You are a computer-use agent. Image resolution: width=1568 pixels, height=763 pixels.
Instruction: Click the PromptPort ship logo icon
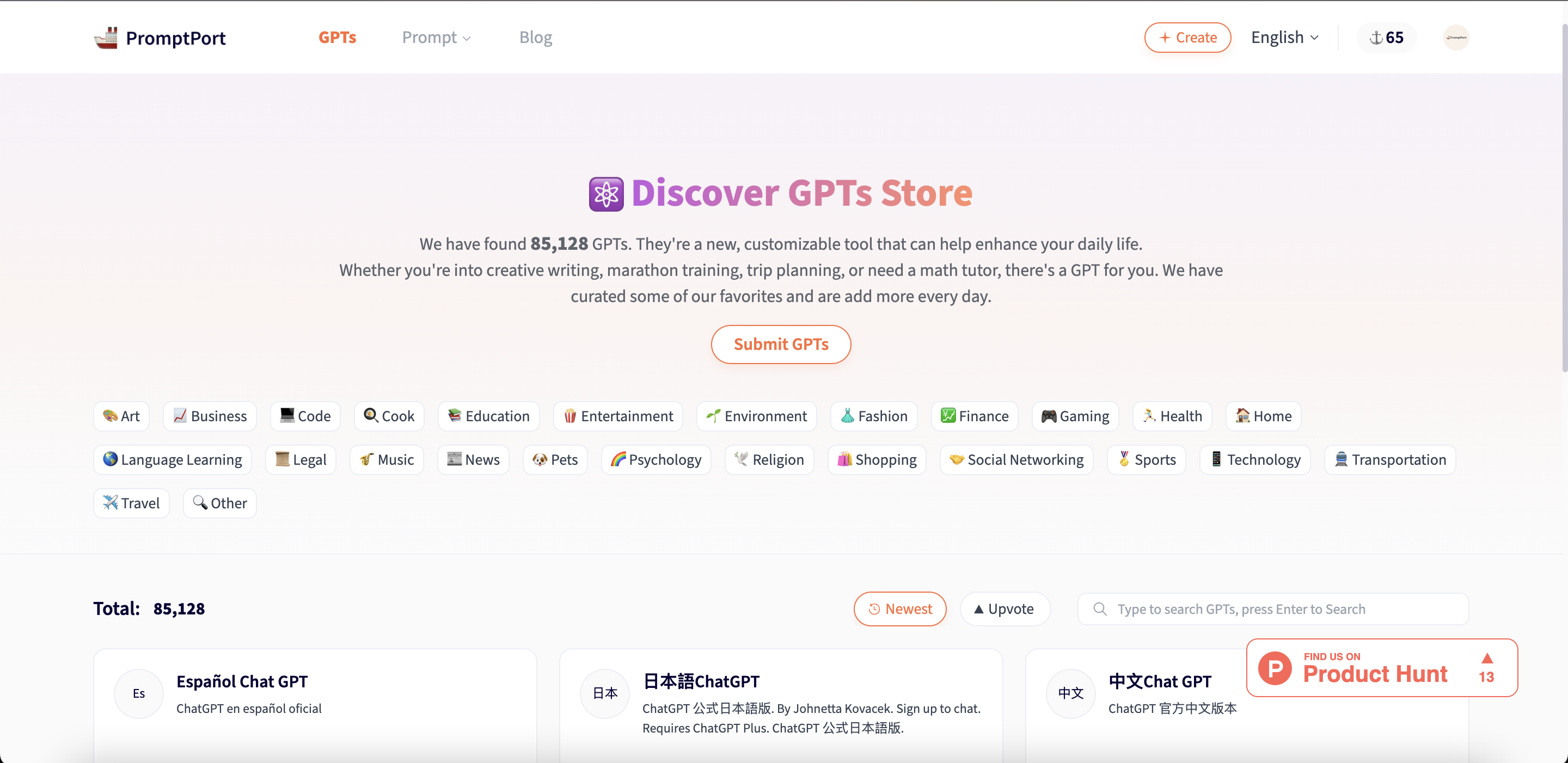coord(106,38)
